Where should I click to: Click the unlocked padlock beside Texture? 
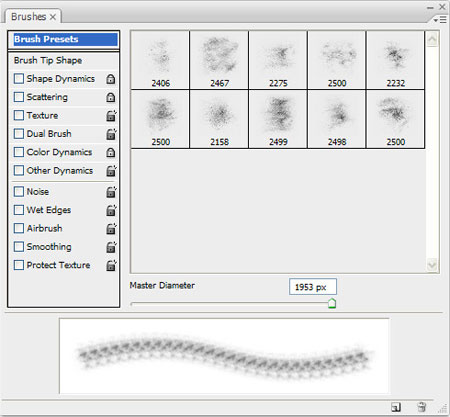point(111,116)
